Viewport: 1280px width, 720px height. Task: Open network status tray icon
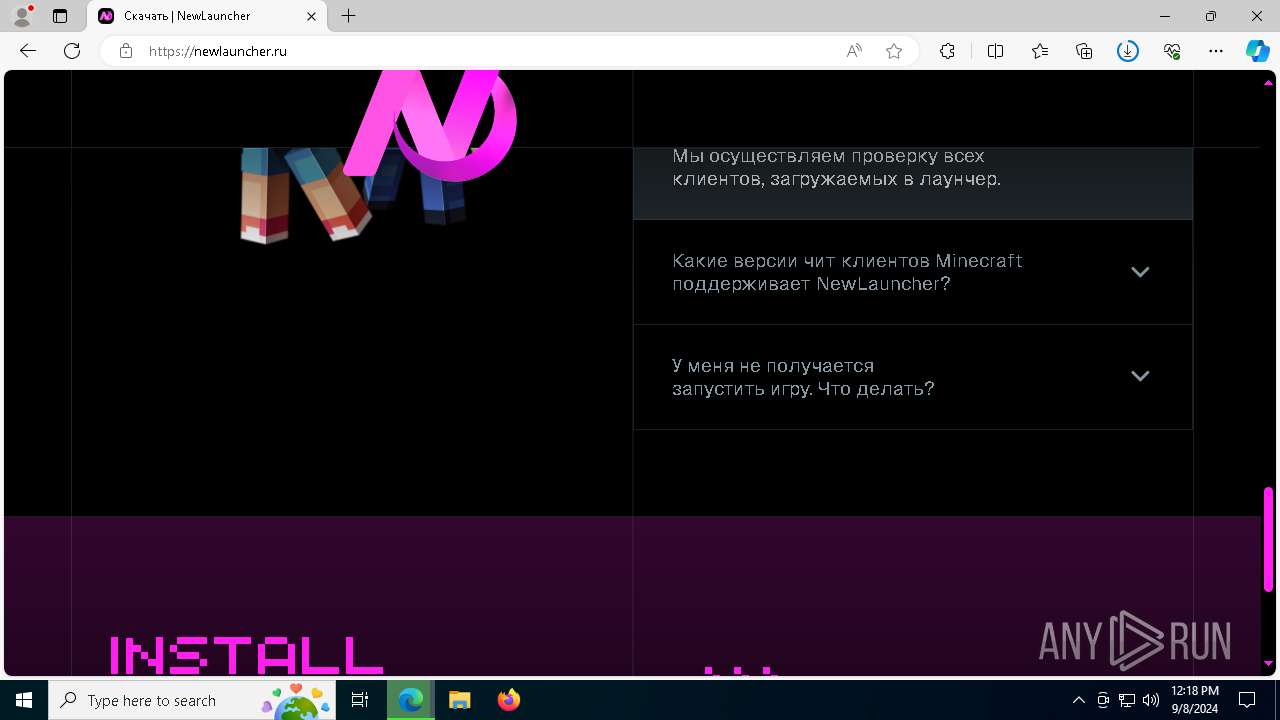coord(1127,700)
